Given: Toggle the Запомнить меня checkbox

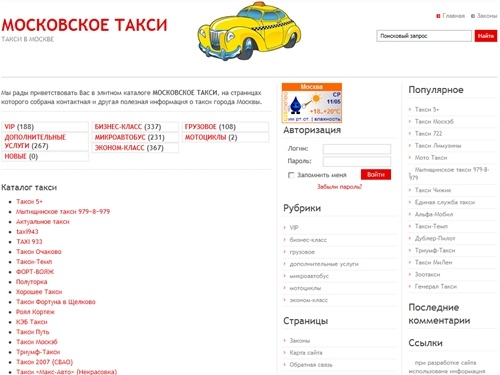Looking at the screenshot, I should (x=291, y=175).
